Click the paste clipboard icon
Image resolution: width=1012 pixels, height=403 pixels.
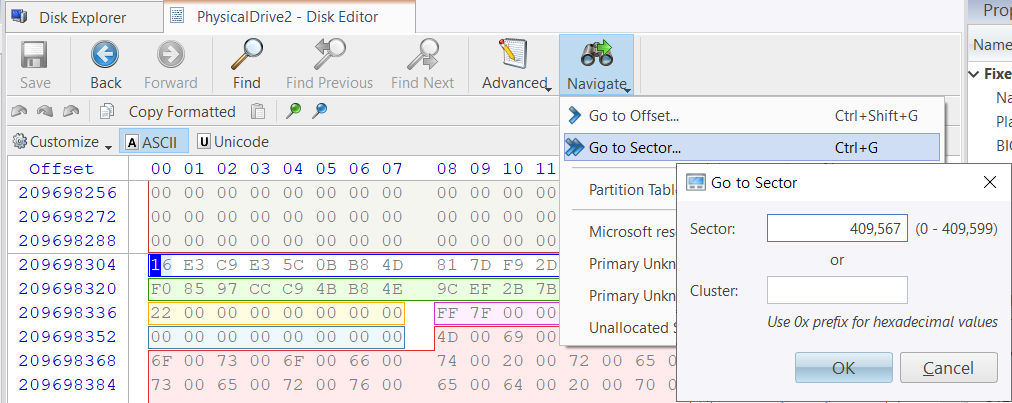(258, 112)
